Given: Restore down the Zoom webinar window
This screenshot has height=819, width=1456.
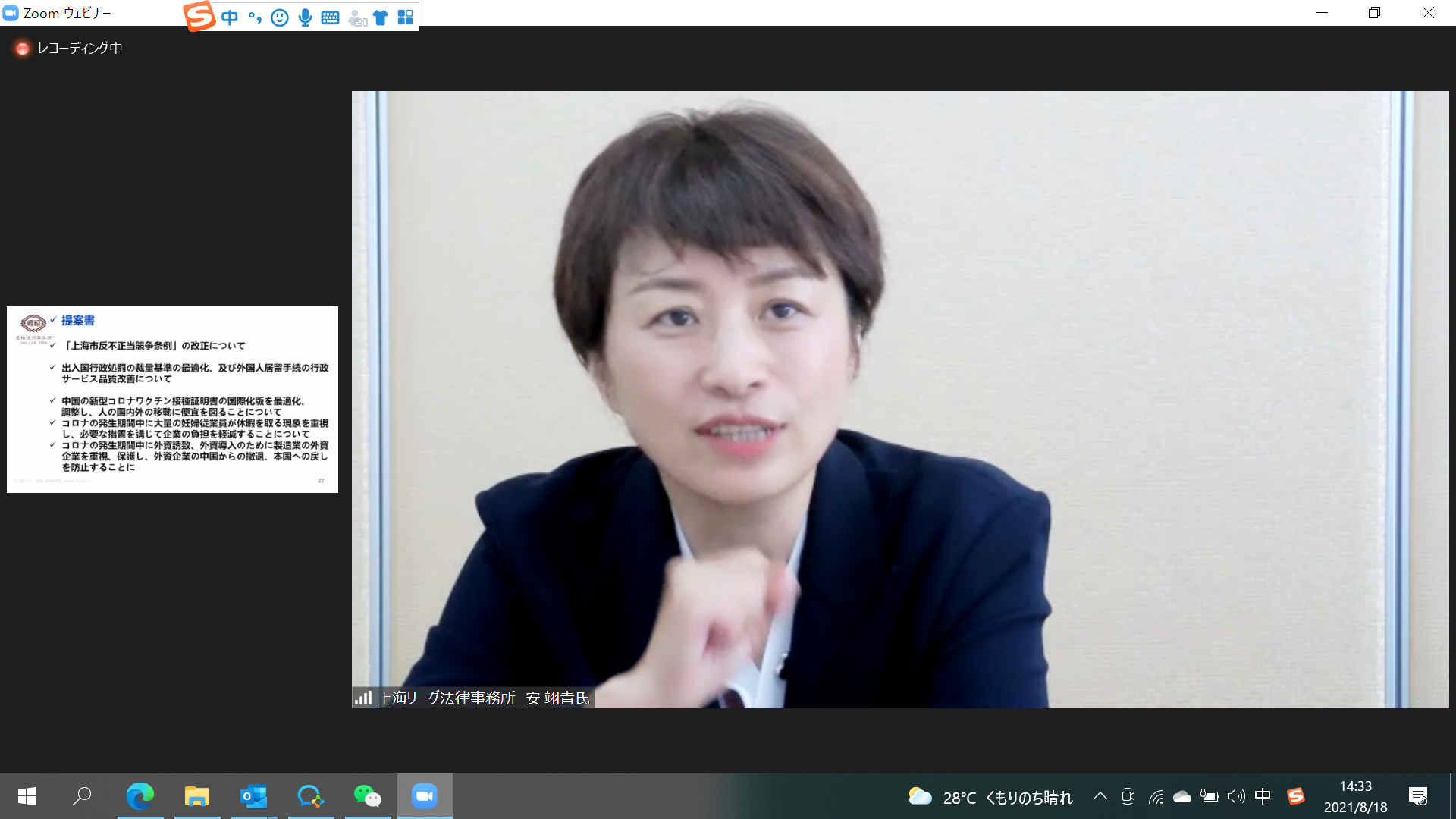Looking at the screenshot, I should click(1375, 13).
